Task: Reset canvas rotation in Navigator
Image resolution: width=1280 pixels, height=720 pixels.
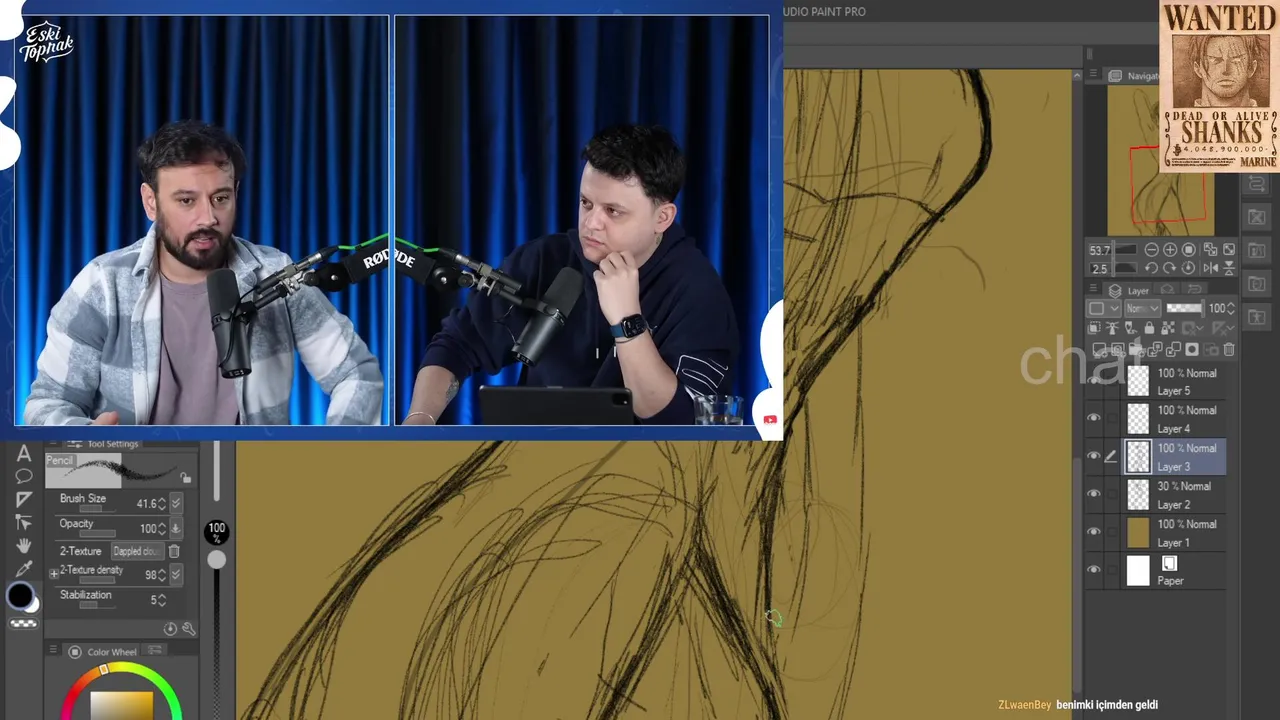Action: pyautogui.click(x=1189, y=268)
